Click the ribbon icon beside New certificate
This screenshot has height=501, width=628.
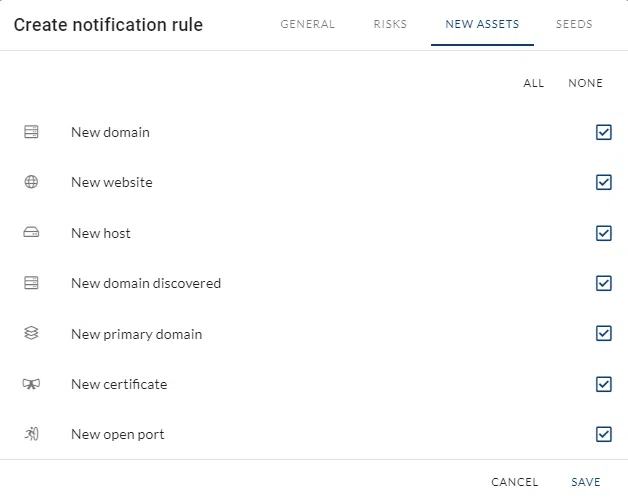click(31, 384)
